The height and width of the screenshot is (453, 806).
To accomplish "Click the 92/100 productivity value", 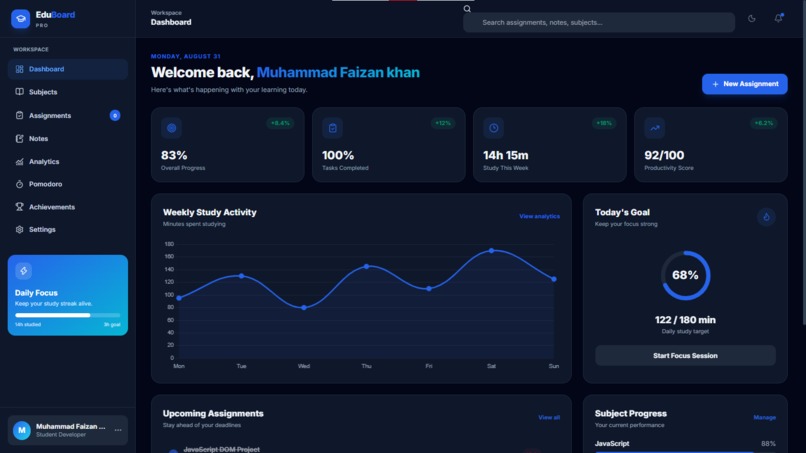I will 664,155.
